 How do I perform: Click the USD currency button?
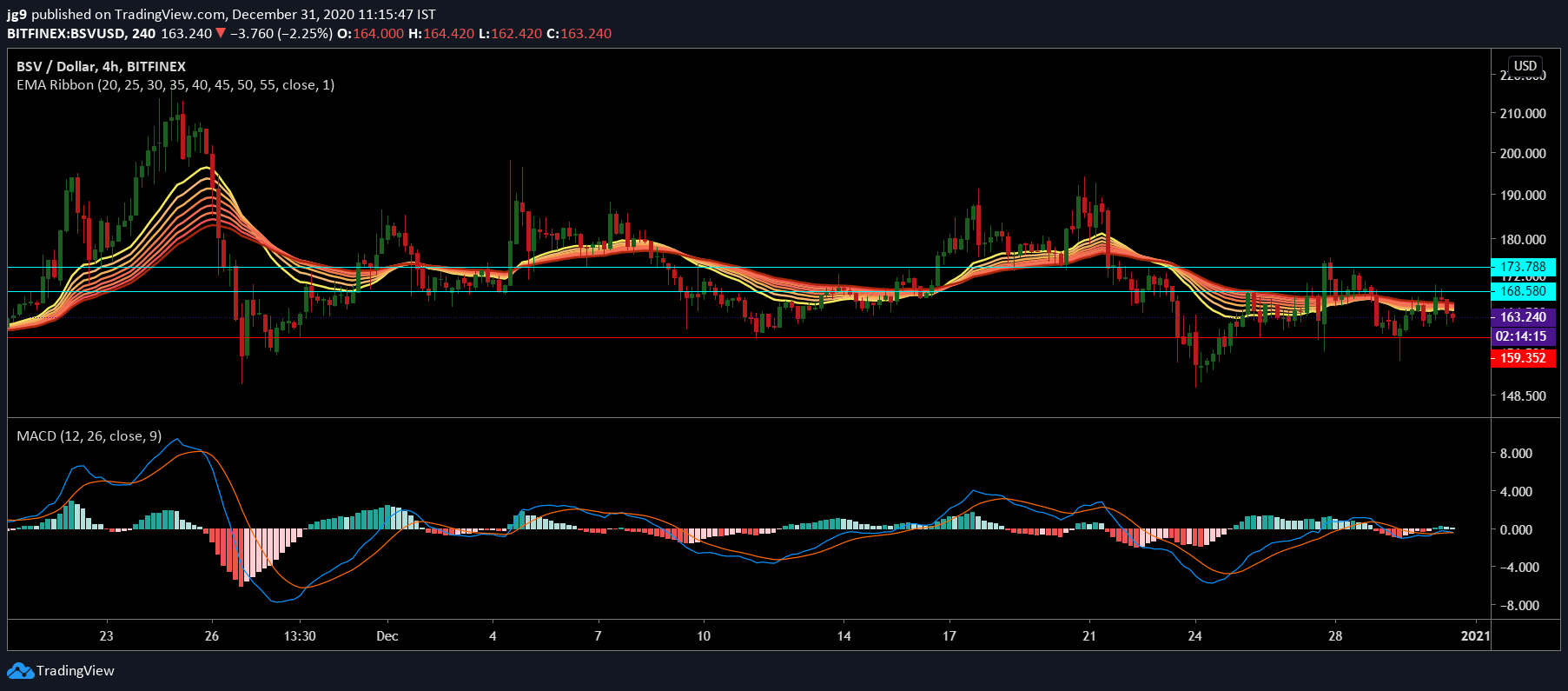pos(1525,66)
